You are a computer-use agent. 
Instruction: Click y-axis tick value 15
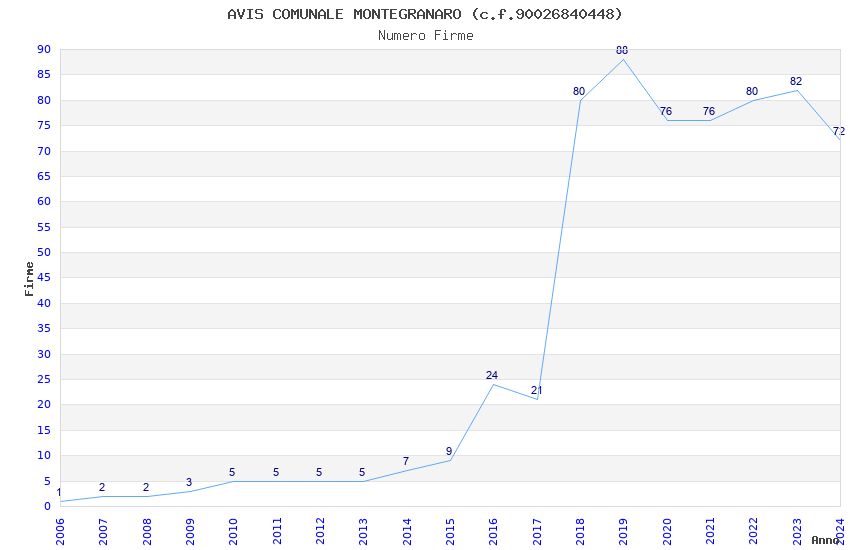pyautogui.click(x=44, y=430)
